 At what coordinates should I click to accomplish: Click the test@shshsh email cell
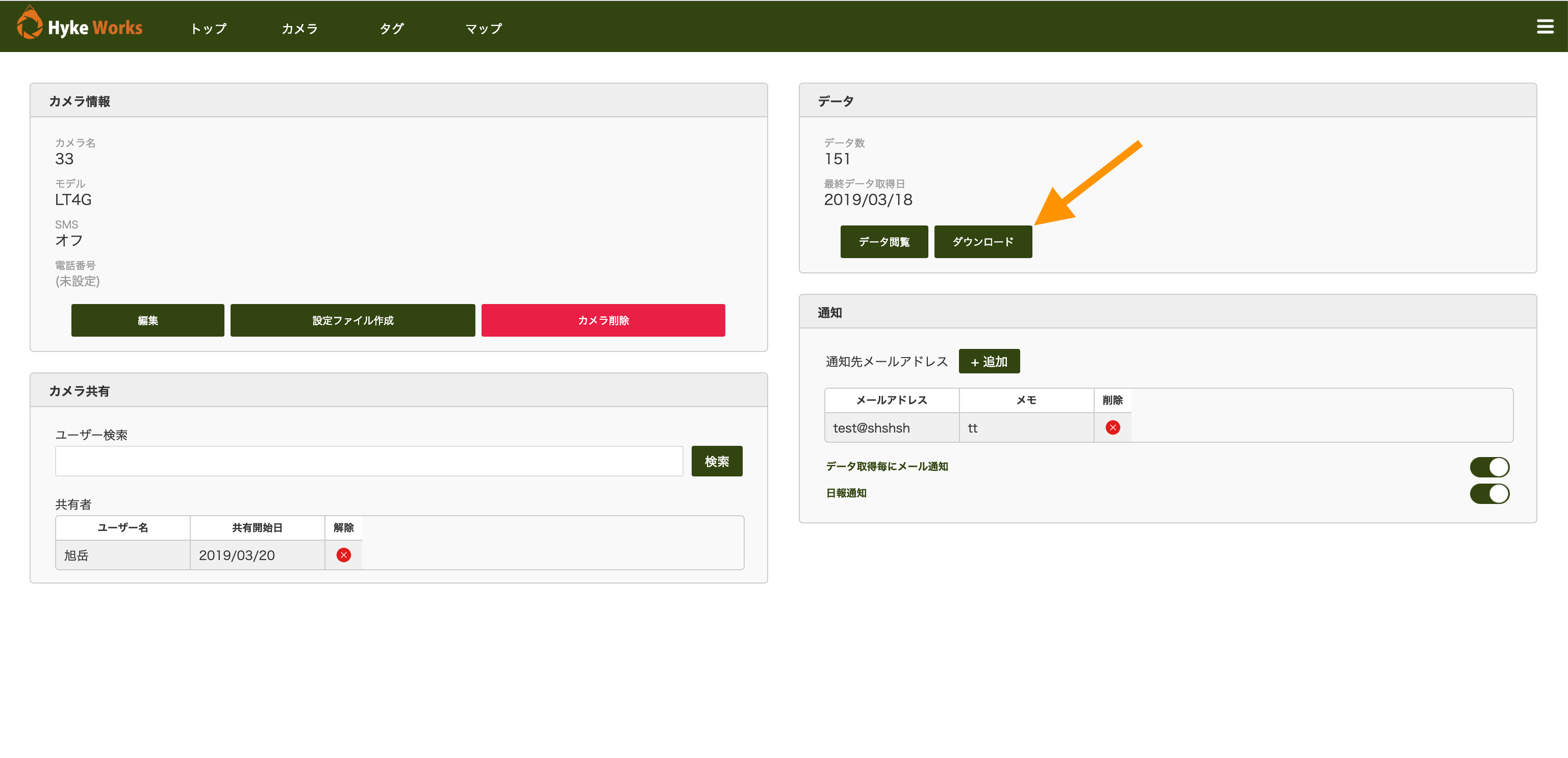[x=891, y=428]
